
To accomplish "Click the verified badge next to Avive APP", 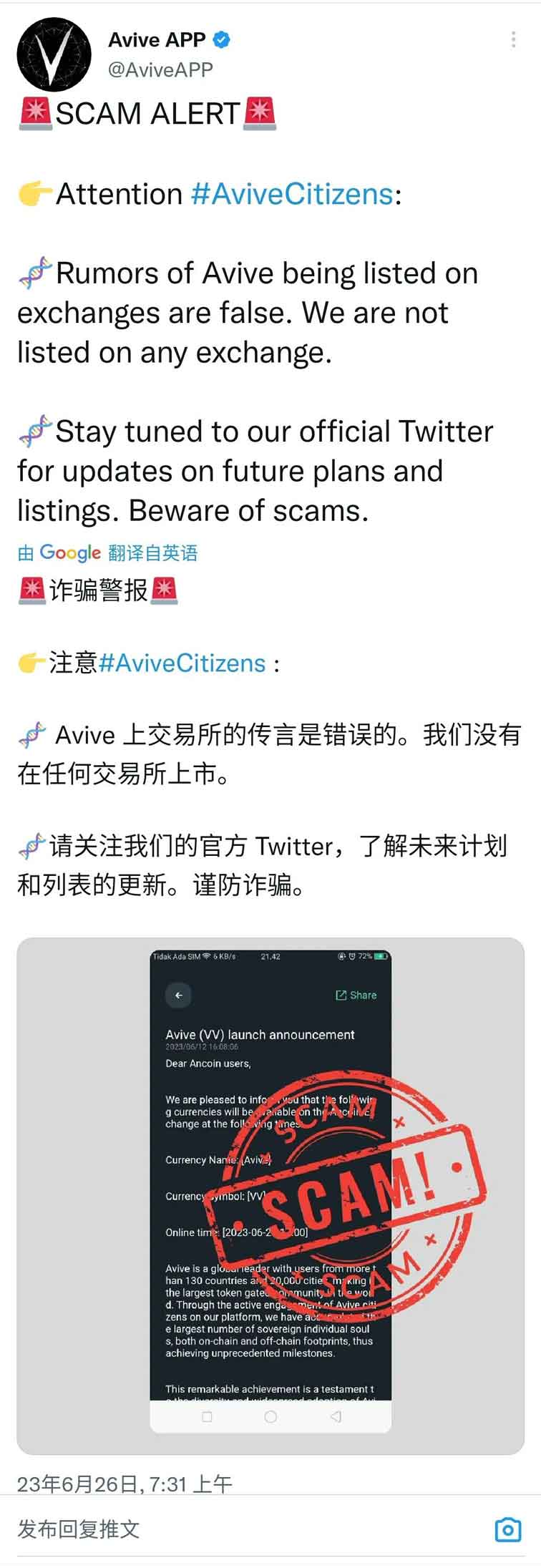I will (222, 40).
